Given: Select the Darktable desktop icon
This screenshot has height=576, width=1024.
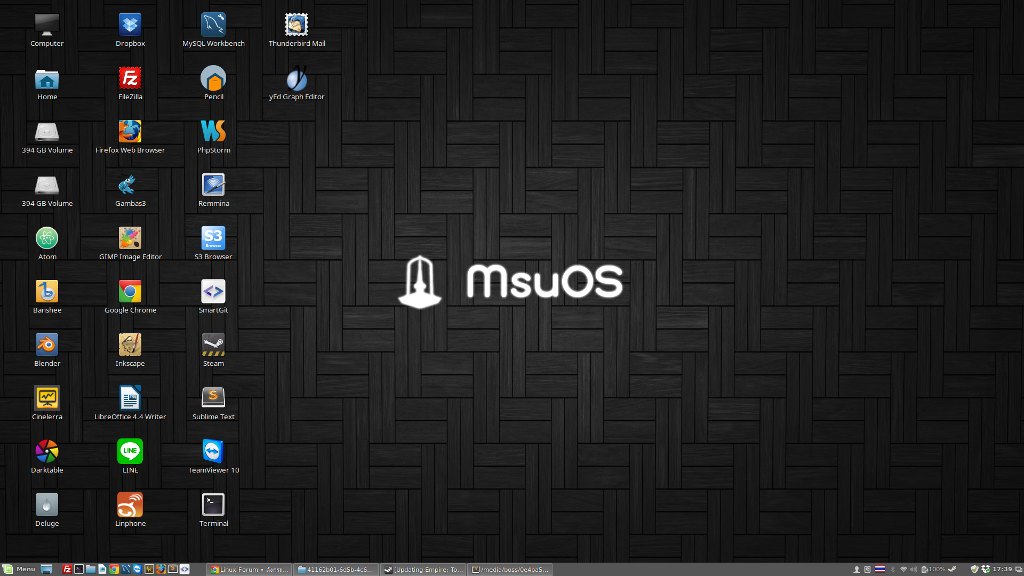Looking at the screenshot, I should (47, 451).
